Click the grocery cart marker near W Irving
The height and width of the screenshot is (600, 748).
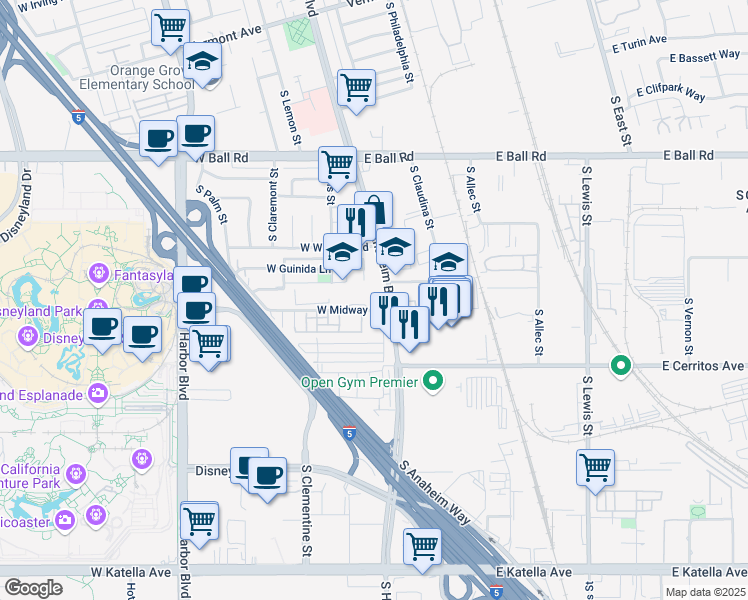(170, 30)
